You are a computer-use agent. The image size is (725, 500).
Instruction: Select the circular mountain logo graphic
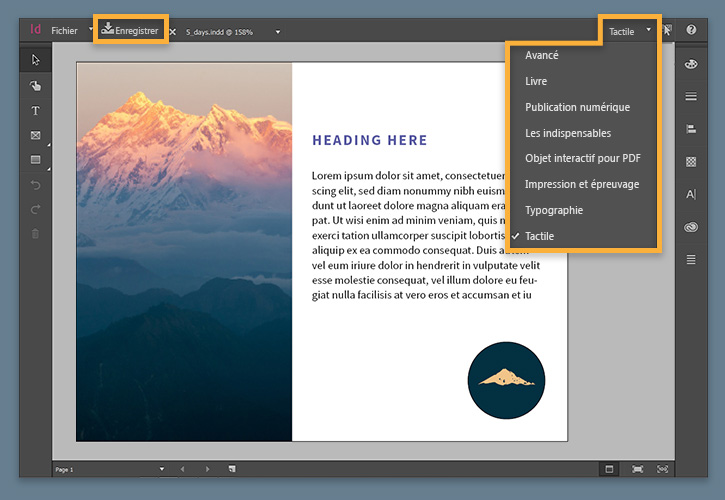point(506,380)
